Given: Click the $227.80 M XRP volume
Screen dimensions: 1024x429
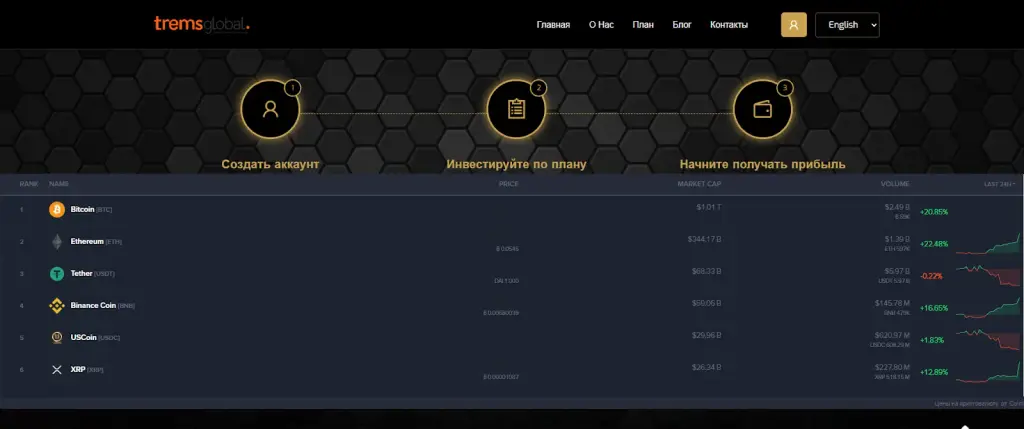Looking at the screenshot, I should (x=892, y=367).
